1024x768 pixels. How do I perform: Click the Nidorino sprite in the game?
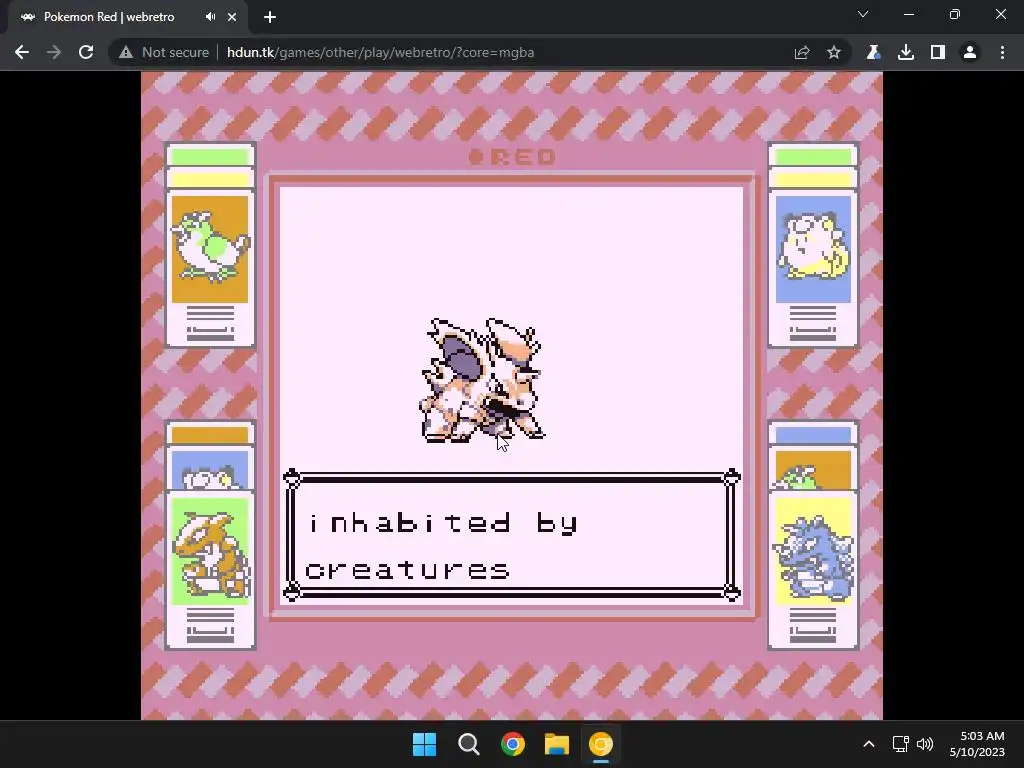[x=482, y=380]
